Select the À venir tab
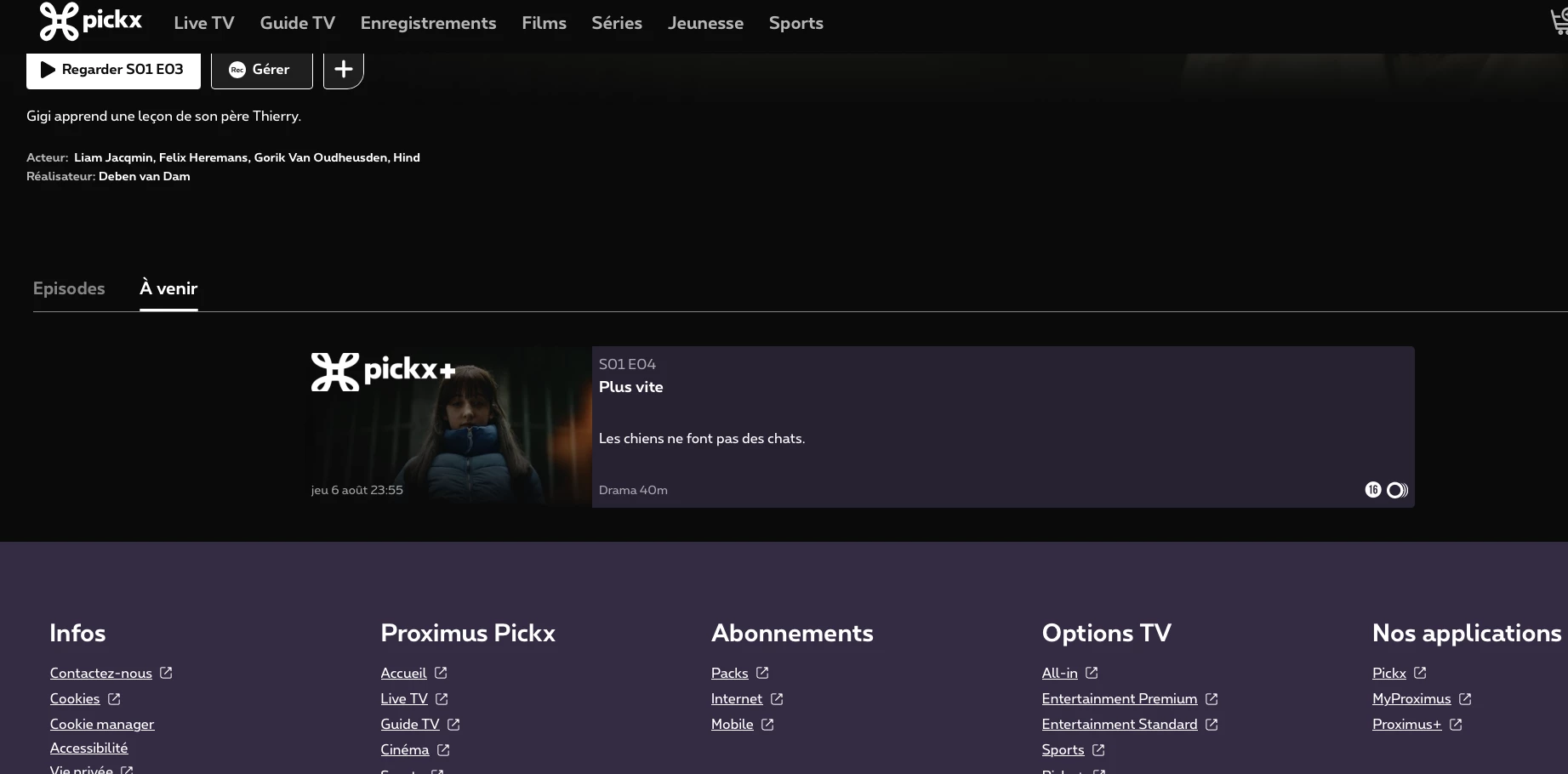This screenshot has width=1568, height=774. [x=168, y=288]
